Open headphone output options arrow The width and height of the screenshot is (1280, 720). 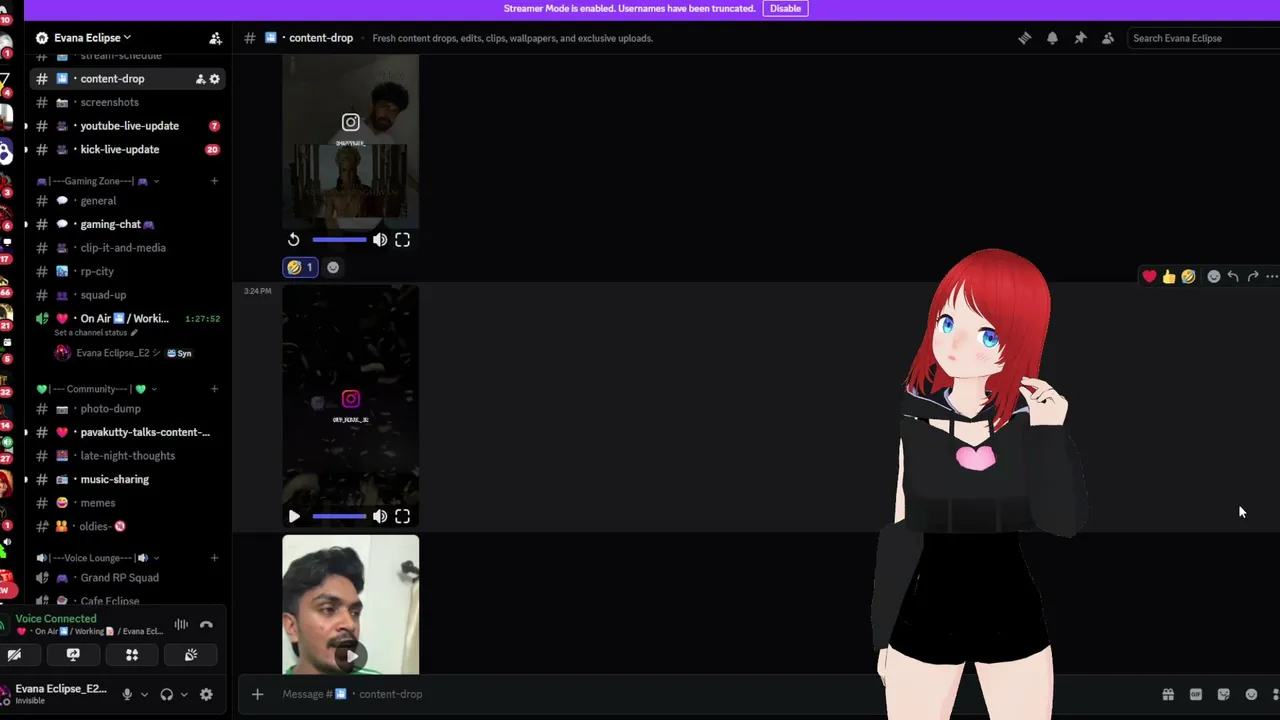click(184, 694)
